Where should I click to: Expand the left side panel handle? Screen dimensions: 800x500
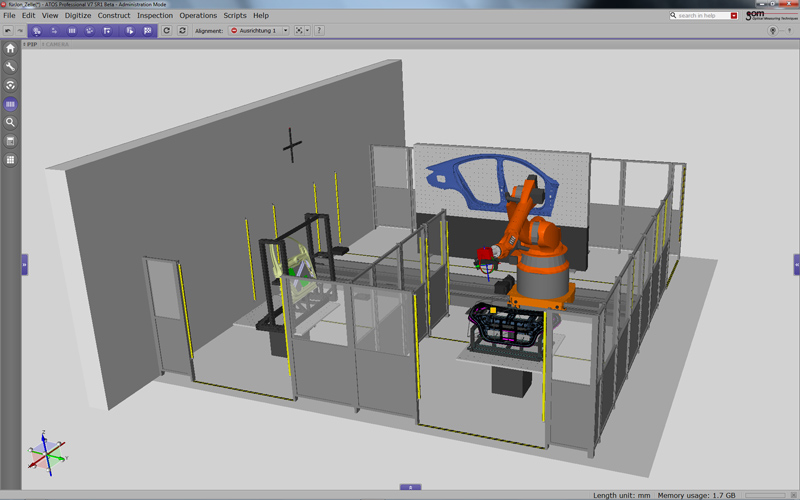pos(24,264)
